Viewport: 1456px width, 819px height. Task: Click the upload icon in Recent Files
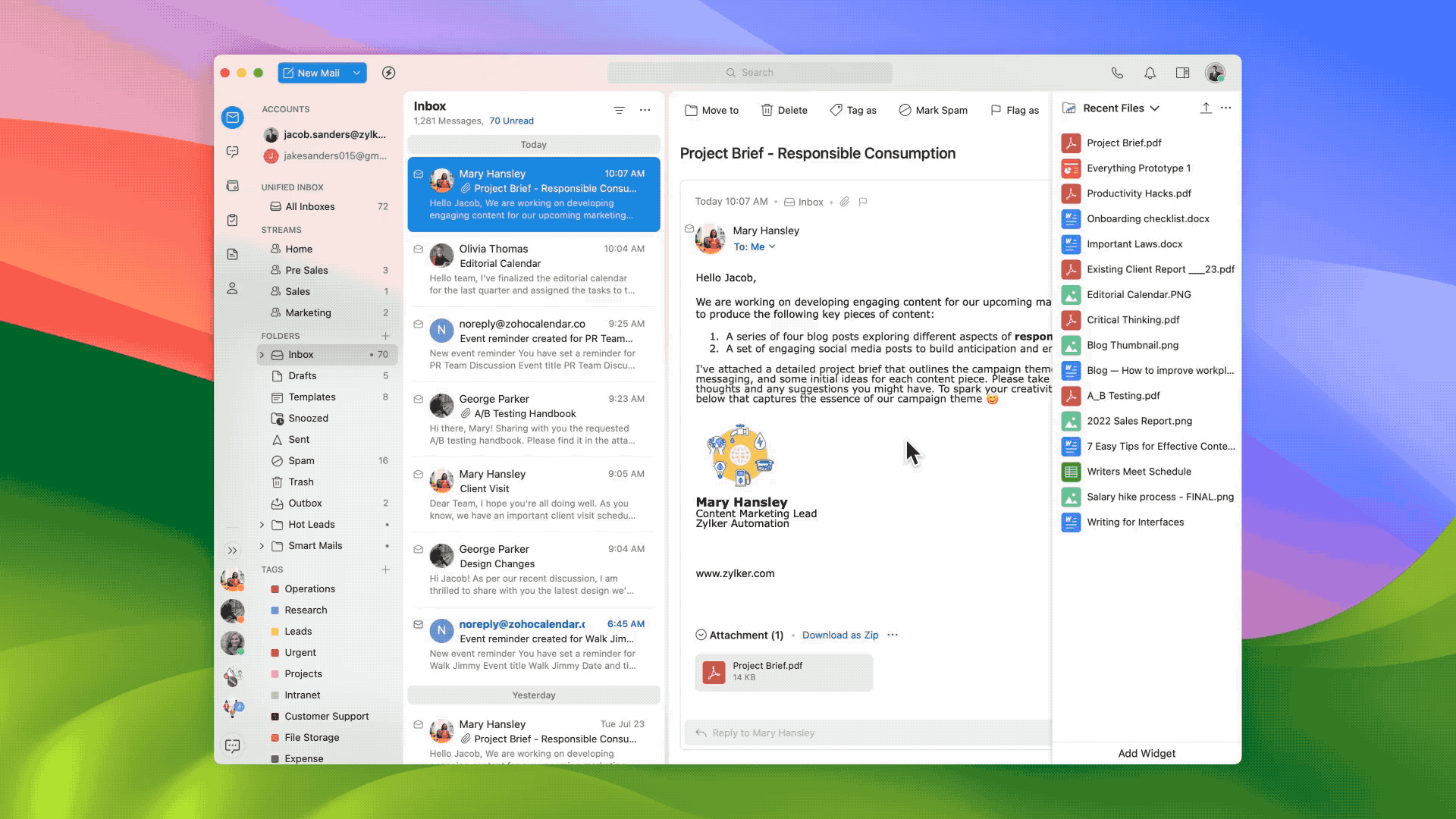pos(1205,108)
